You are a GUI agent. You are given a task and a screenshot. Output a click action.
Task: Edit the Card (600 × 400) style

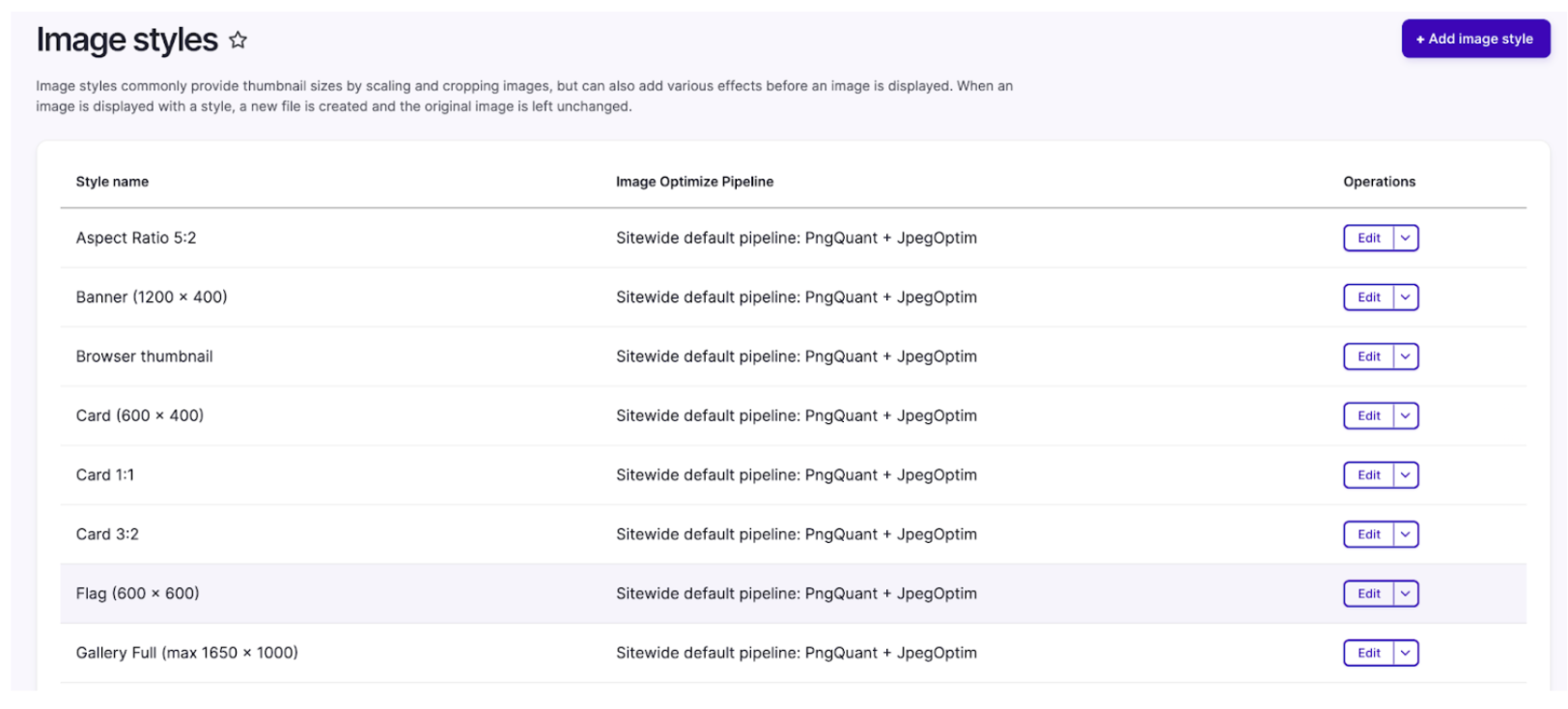pos(1368,416)
